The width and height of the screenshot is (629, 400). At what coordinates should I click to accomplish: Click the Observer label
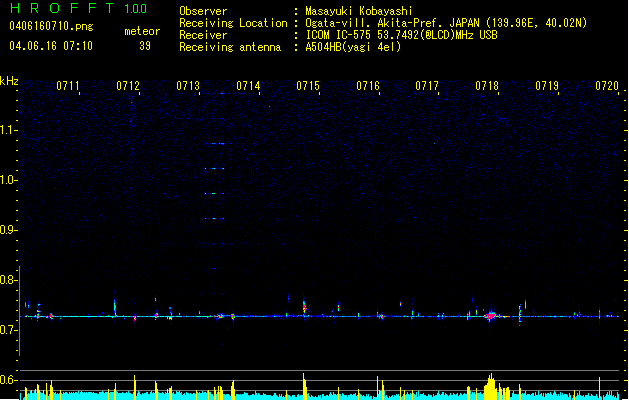(x=203, y=11)
